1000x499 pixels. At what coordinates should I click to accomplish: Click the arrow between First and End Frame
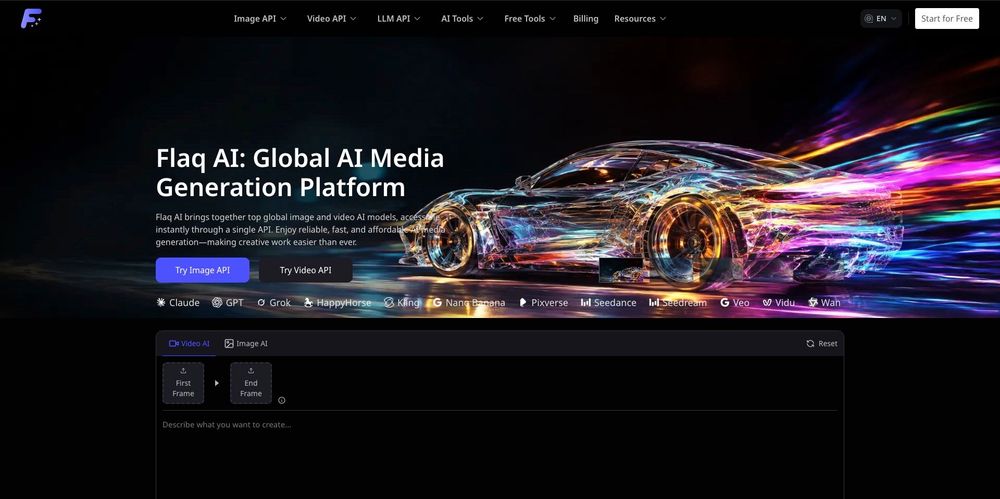tap(217, 383)
